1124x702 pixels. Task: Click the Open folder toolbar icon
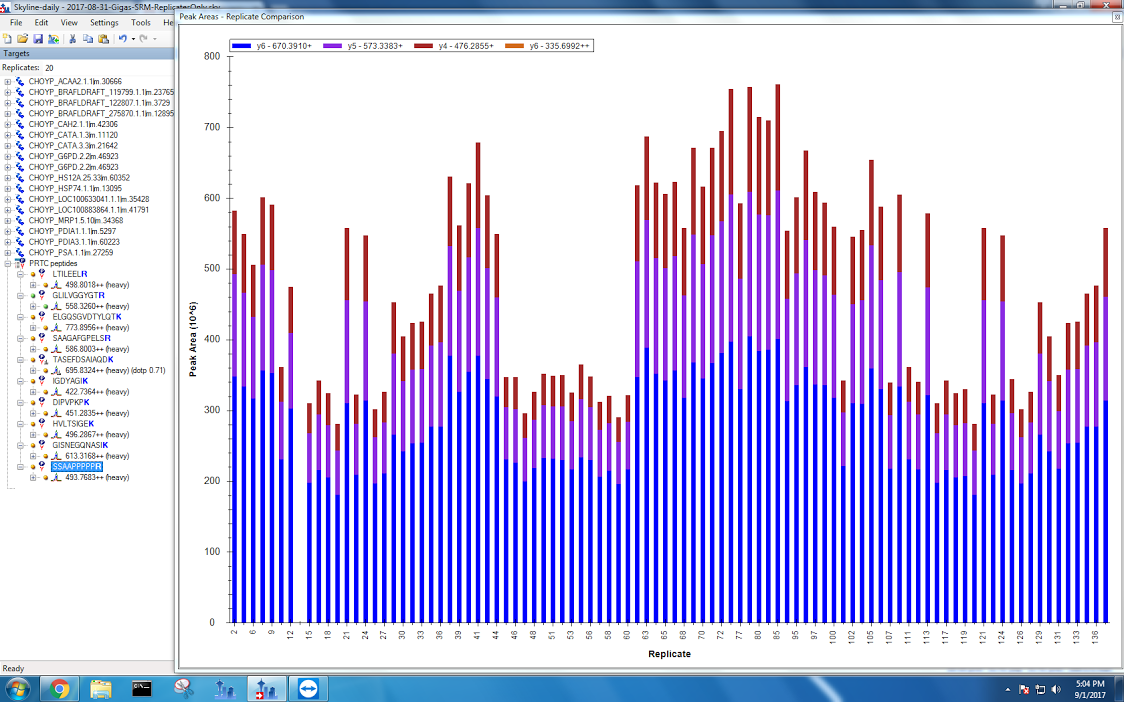[x=24, y=38]
